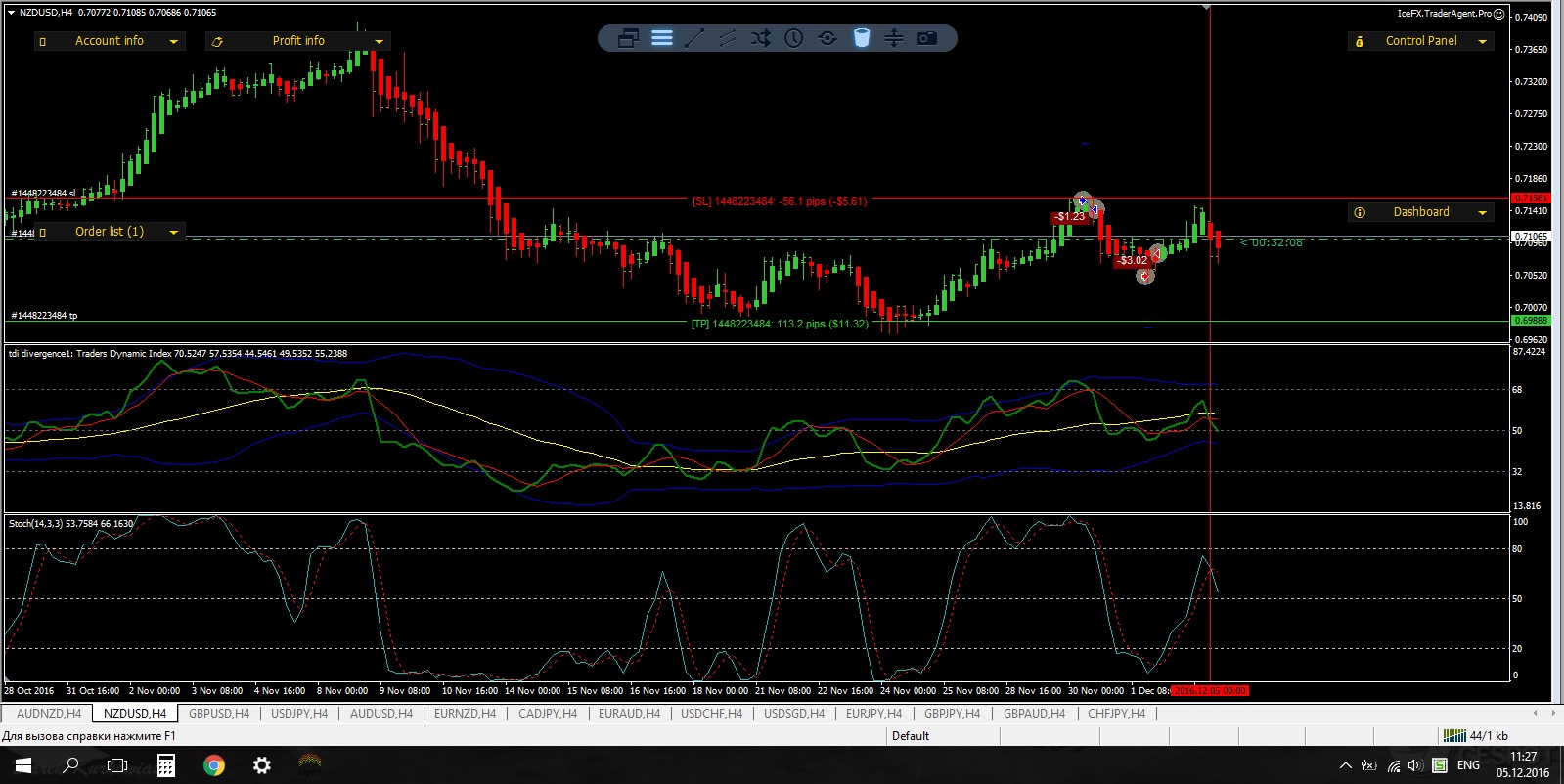Click the shuffle arrows icon
1564x784 pixels.
(761, 38)
